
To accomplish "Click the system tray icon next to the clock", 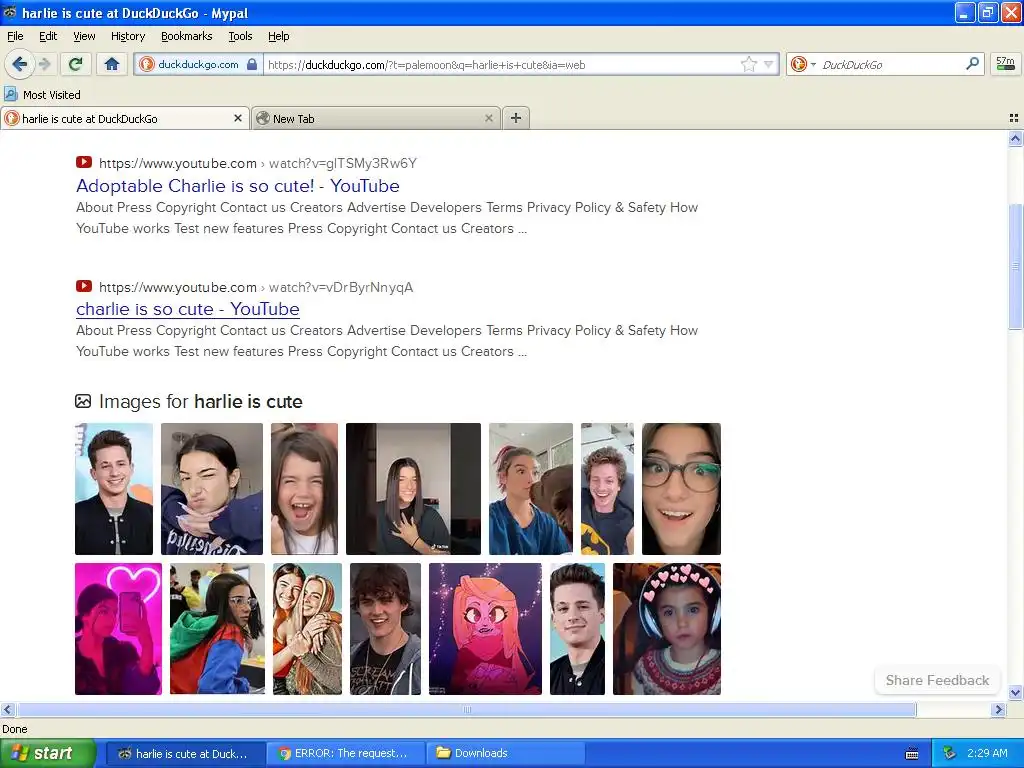I will 949,754.
